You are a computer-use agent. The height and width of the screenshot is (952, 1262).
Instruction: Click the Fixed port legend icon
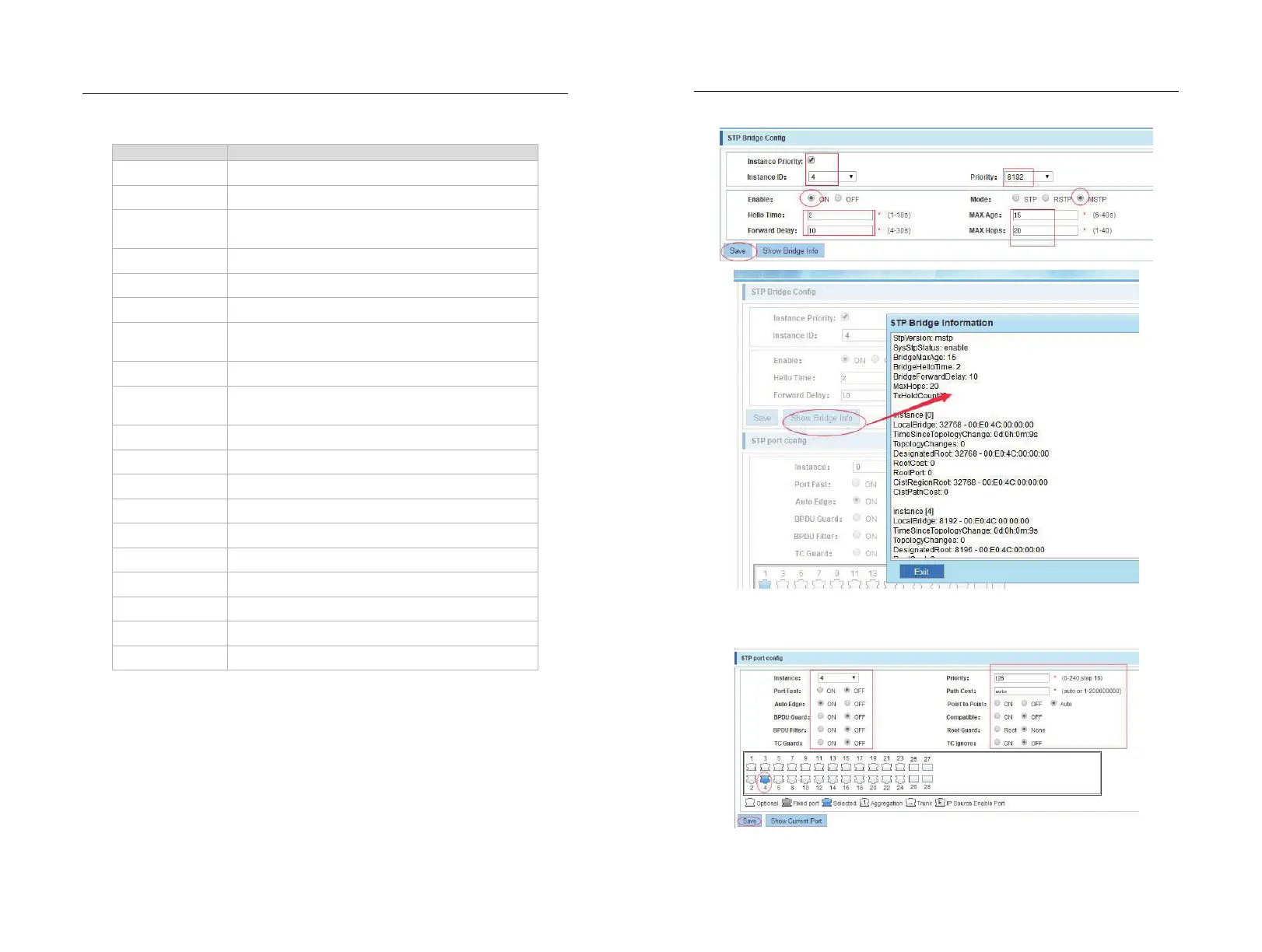tap(787, 803)
